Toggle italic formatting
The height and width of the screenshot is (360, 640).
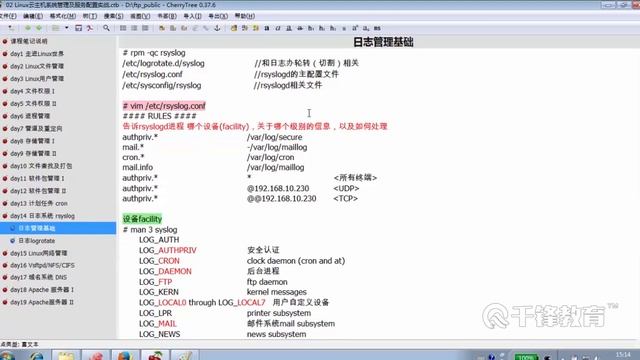278,28
